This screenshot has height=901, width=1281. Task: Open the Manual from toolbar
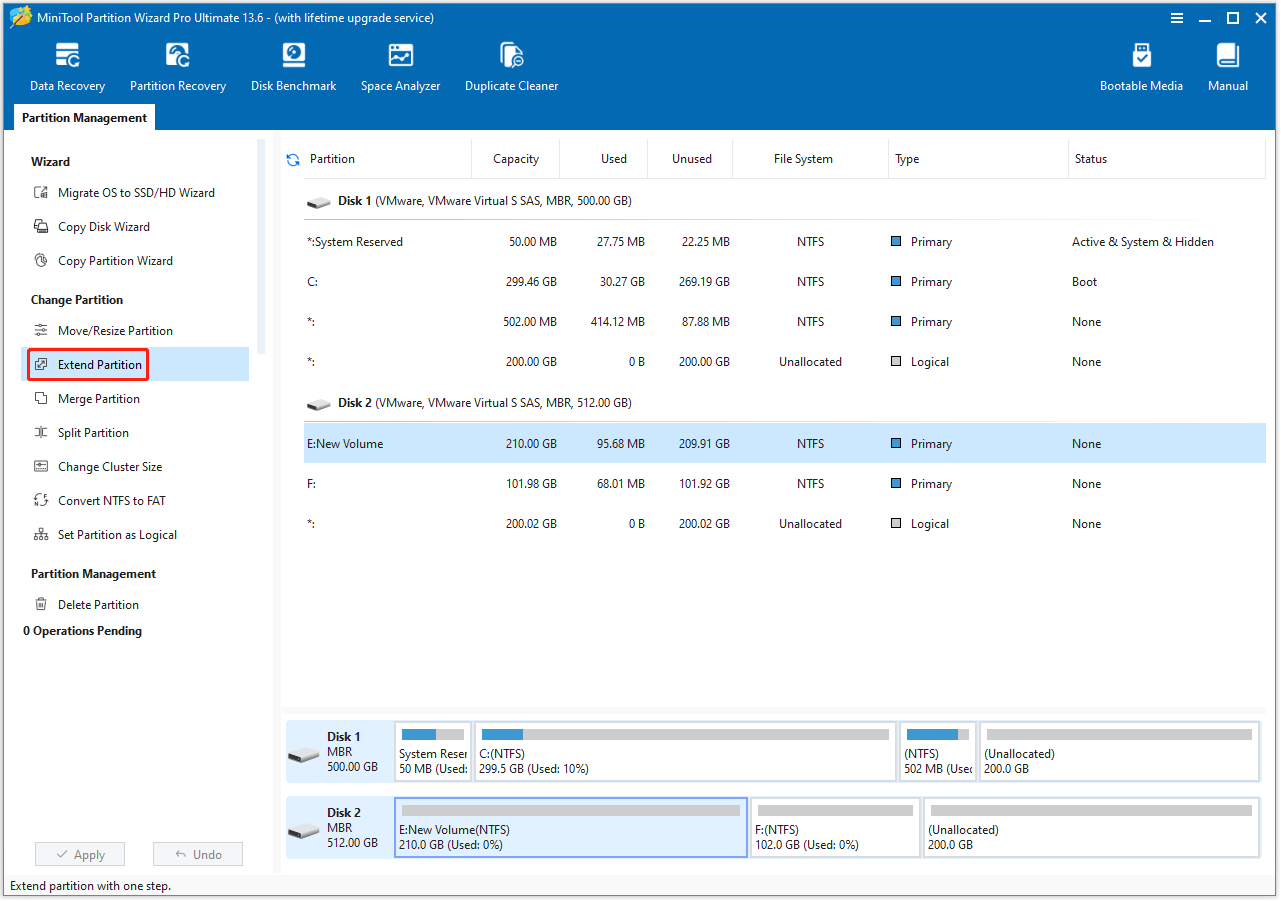[1228, 67]
